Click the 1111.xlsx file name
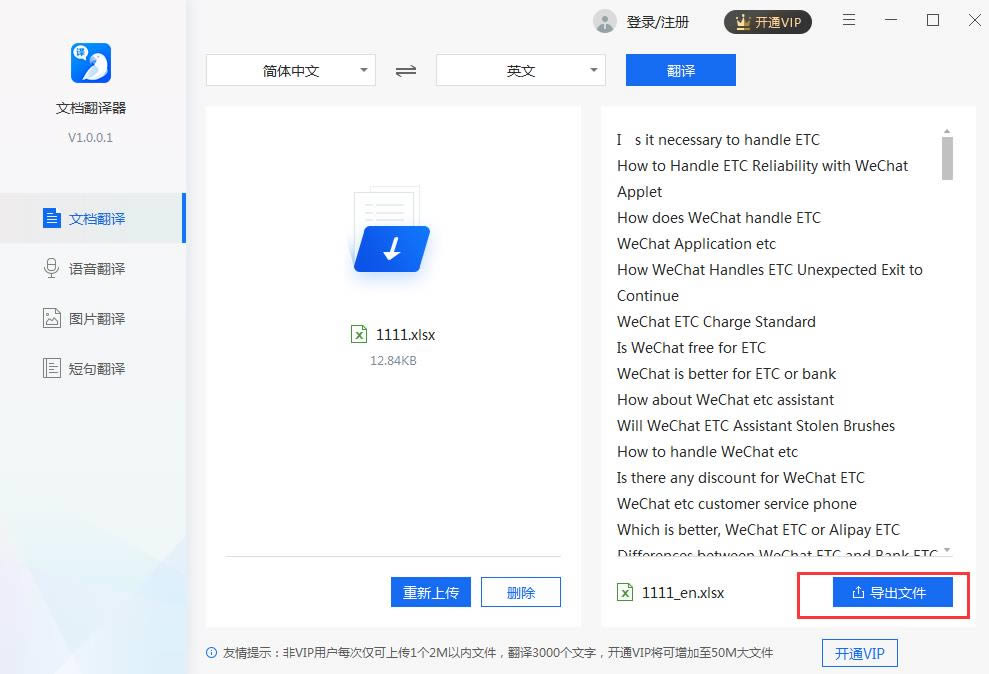Viewport: 989px width, 674px height. click(x=406, y=335)
